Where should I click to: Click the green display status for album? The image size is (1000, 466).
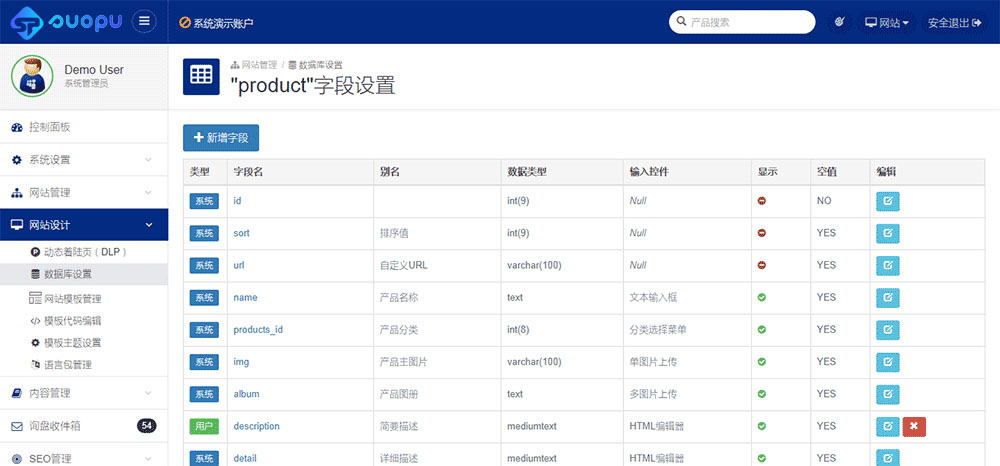coord(762,393)
